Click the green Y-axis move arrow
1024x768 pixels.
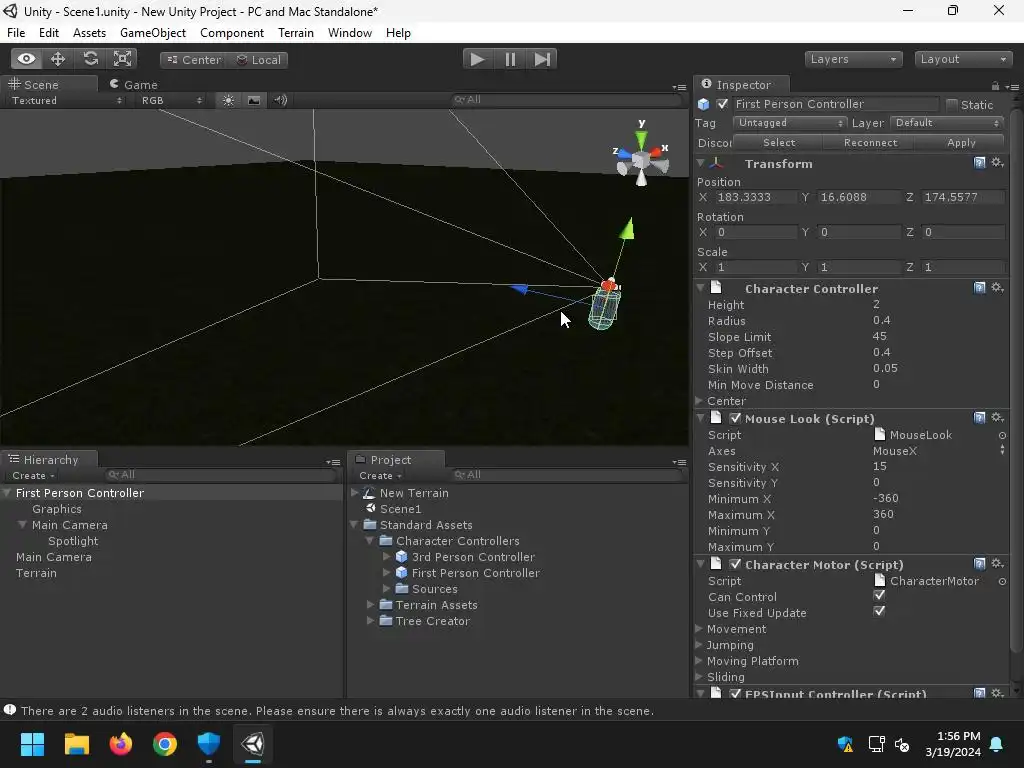(627, 229)
